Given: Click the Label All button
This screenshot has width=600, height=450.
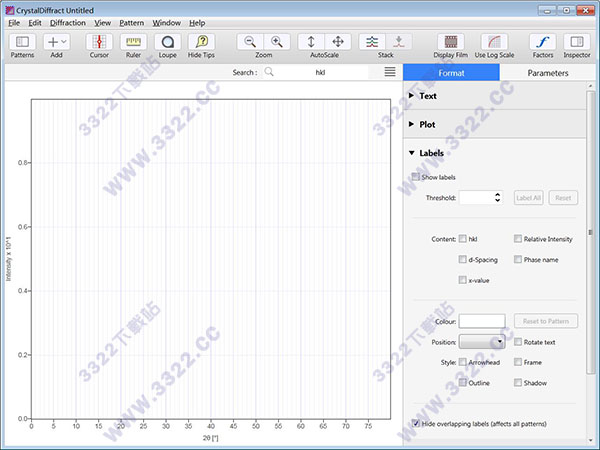Looking at the screenshot, I should click(x=528, y=198).
